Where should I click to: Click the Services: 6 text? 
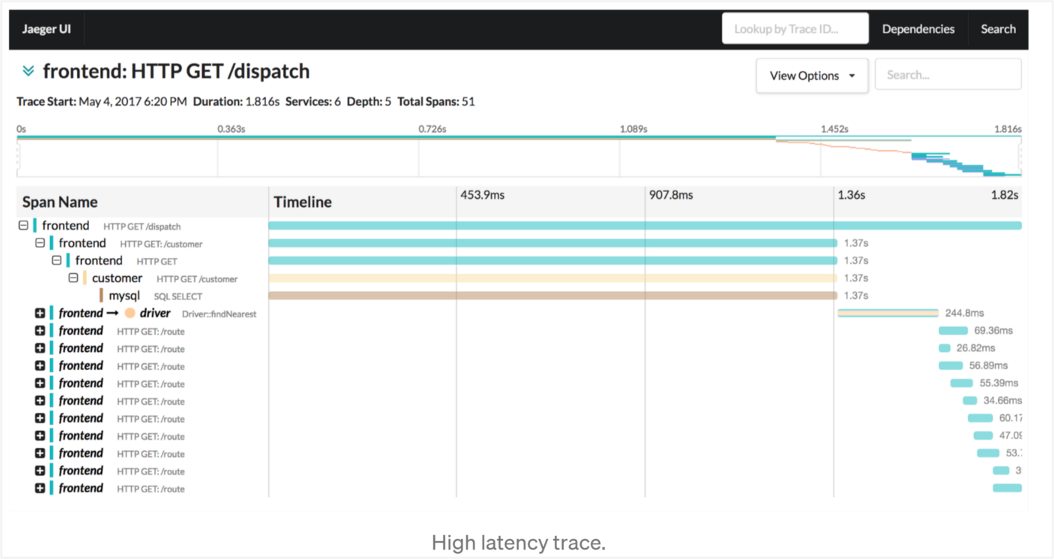pyautogui.click(x=313, y=102)
